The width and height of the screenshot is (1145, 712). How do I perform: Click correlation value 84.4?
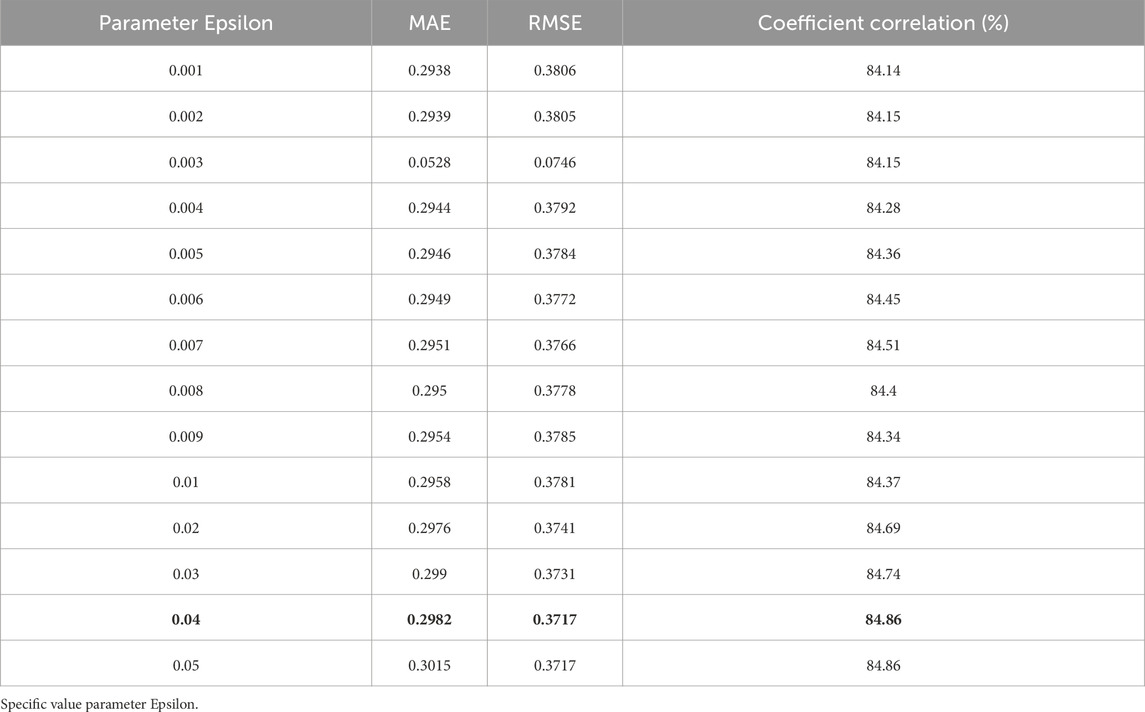coord(883,391)
